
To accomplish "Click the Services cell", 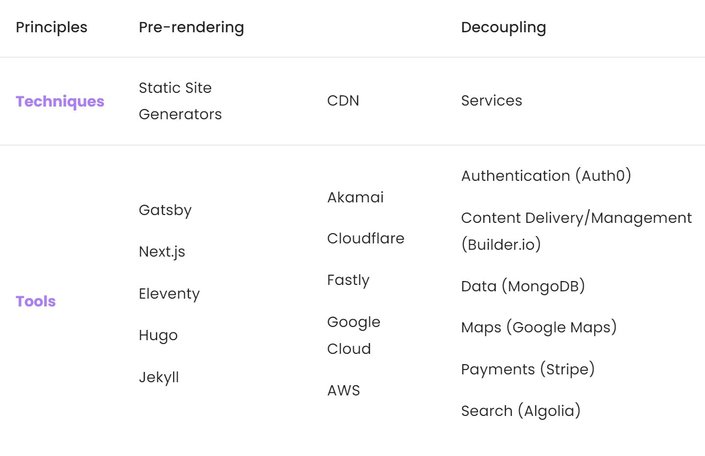I will (491, 100).
